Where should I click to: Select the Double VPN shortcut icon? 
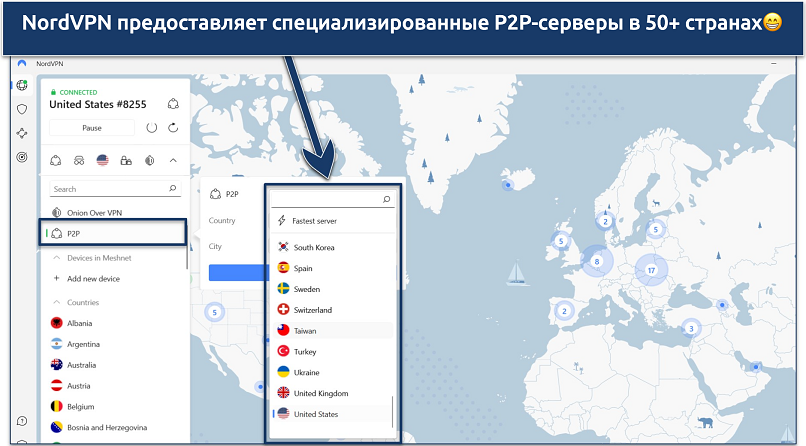pos(79,160)
